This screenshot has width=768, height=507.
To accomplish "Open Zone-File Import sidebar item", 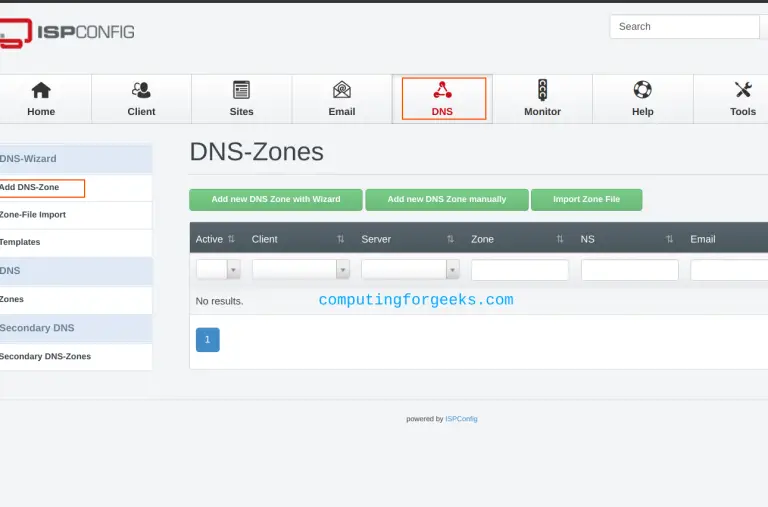I will (33, 215).
